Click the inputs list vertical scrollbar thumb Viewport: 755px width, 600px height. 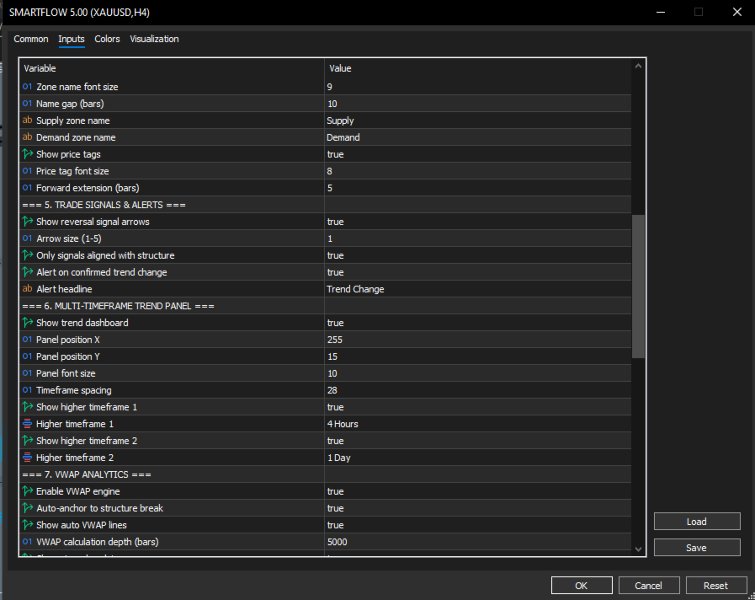click(x=638, y=287)
